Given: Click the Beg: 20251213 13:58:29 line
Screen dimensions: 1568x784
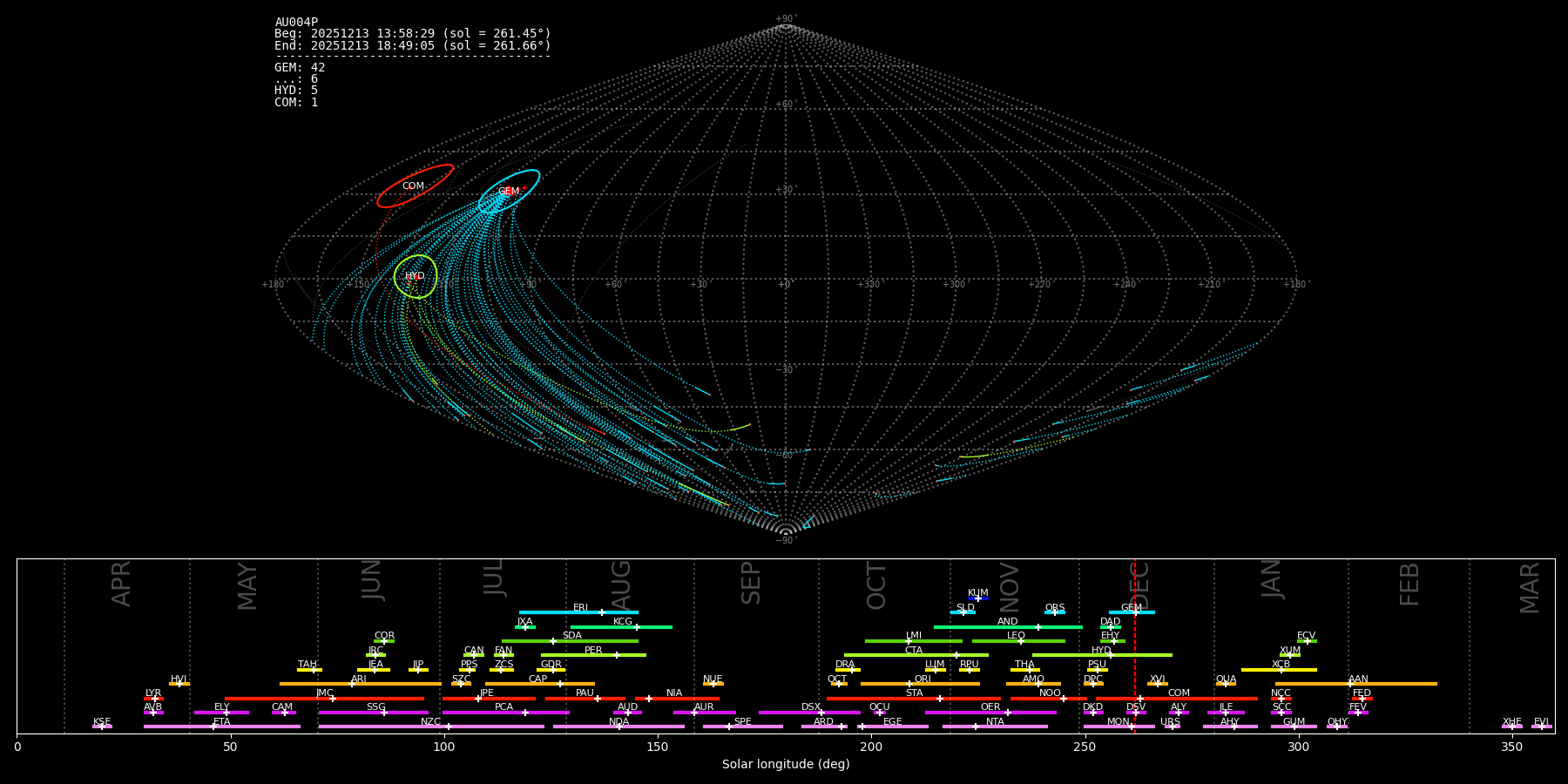Looking at the screenshot, I should click(413, 34).
